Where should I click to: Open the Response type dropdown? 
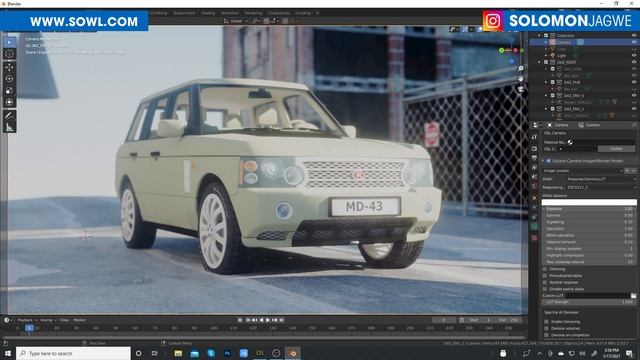[601, 187]
